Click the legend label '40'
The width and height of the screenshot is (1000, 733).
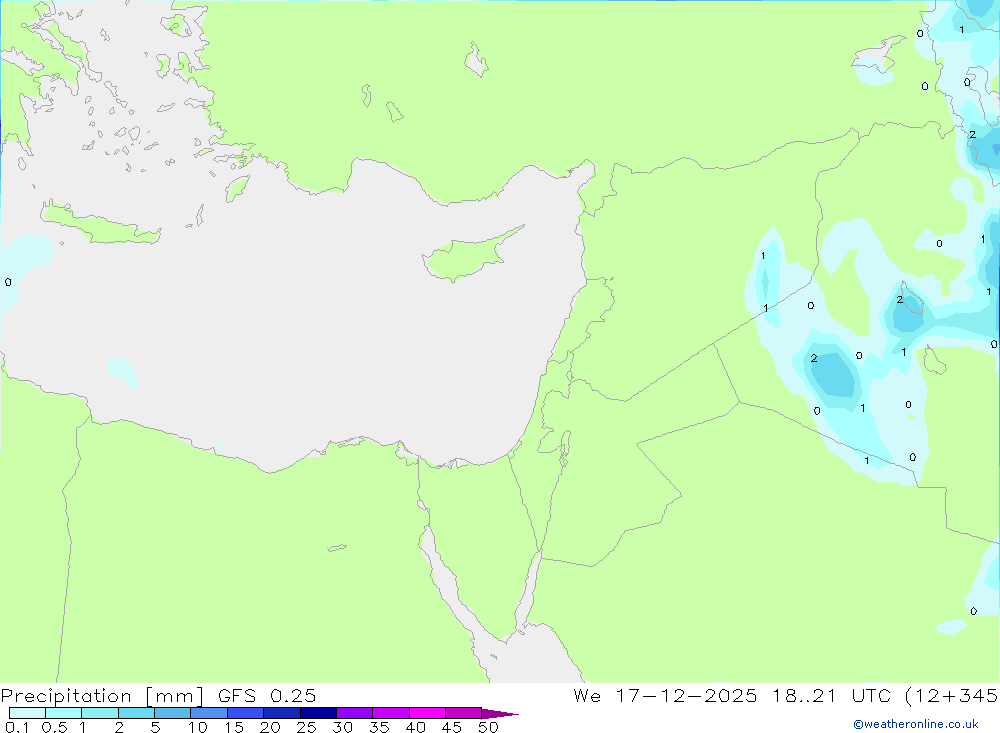416,727
